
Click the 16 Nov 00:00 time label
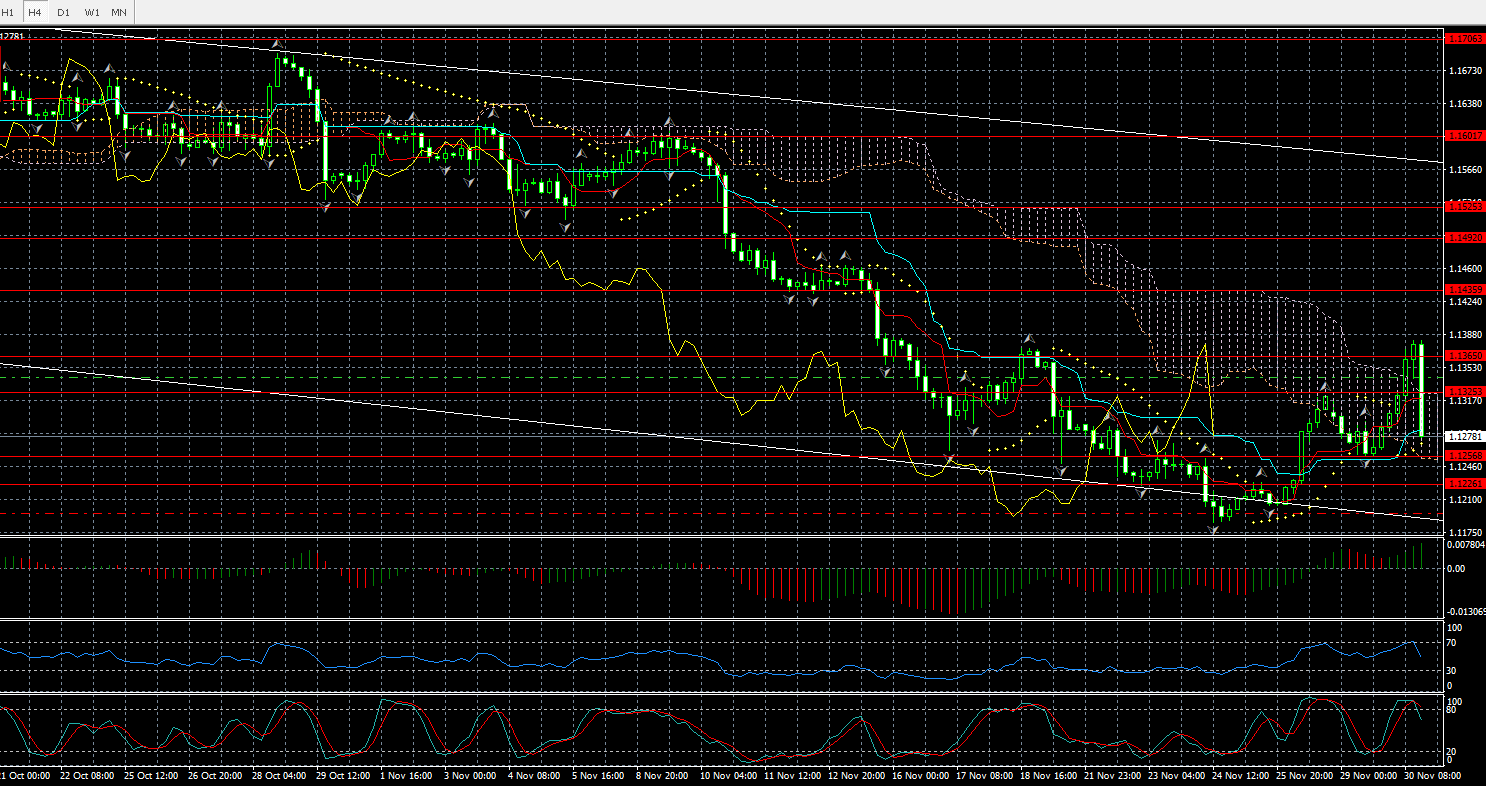922,776
